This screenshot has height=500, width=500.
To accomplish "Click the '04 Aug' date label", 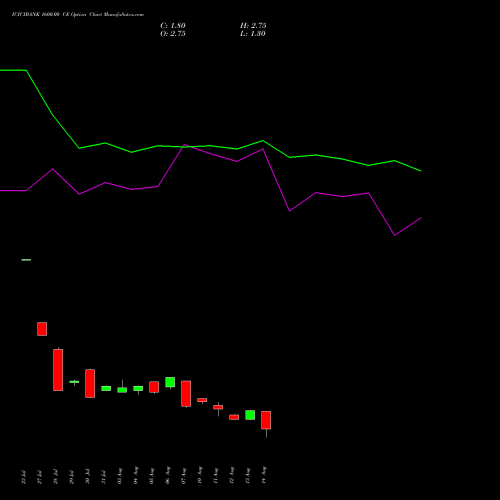I will point(136,475).
